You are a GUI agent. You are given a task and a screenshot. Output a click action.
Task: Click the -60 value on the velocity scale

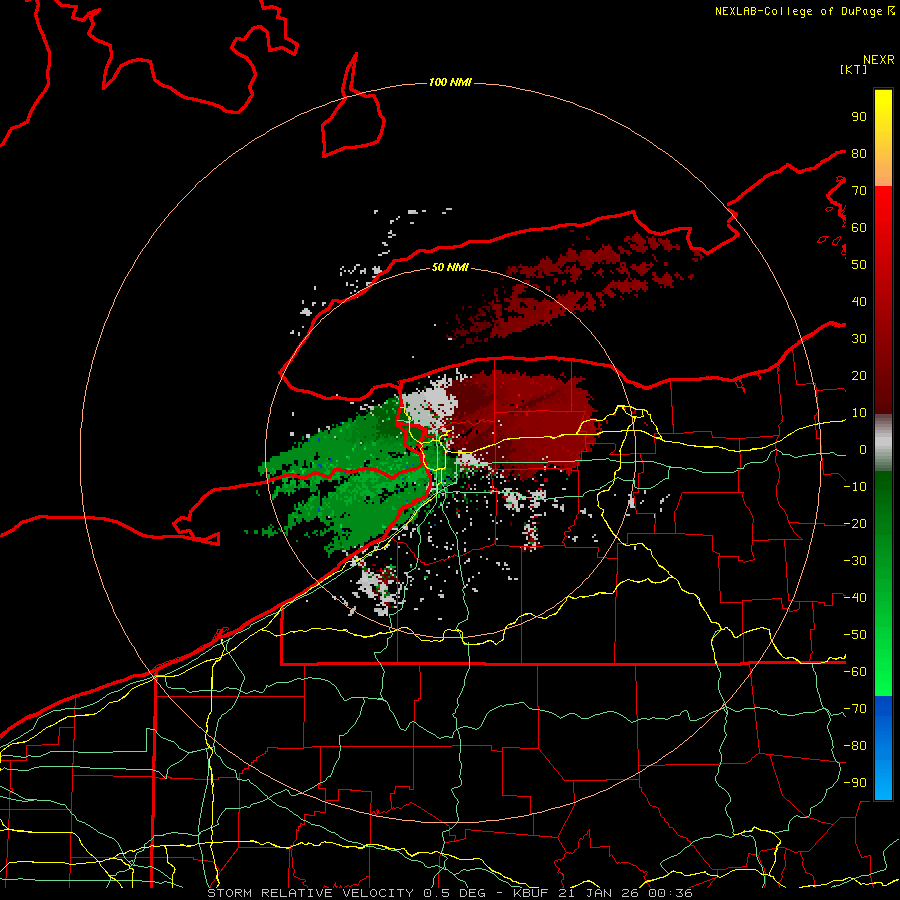855,672
